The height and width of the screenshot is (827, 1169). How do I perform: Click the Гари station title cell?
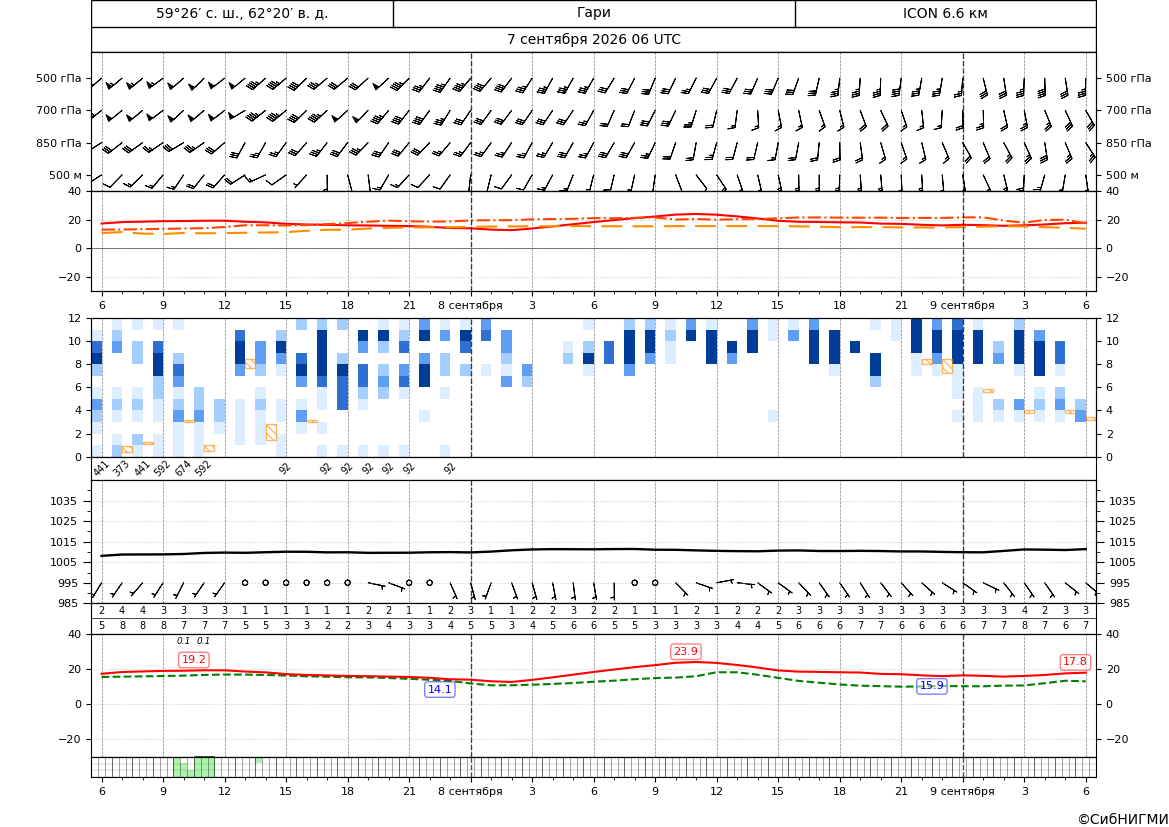594,13
